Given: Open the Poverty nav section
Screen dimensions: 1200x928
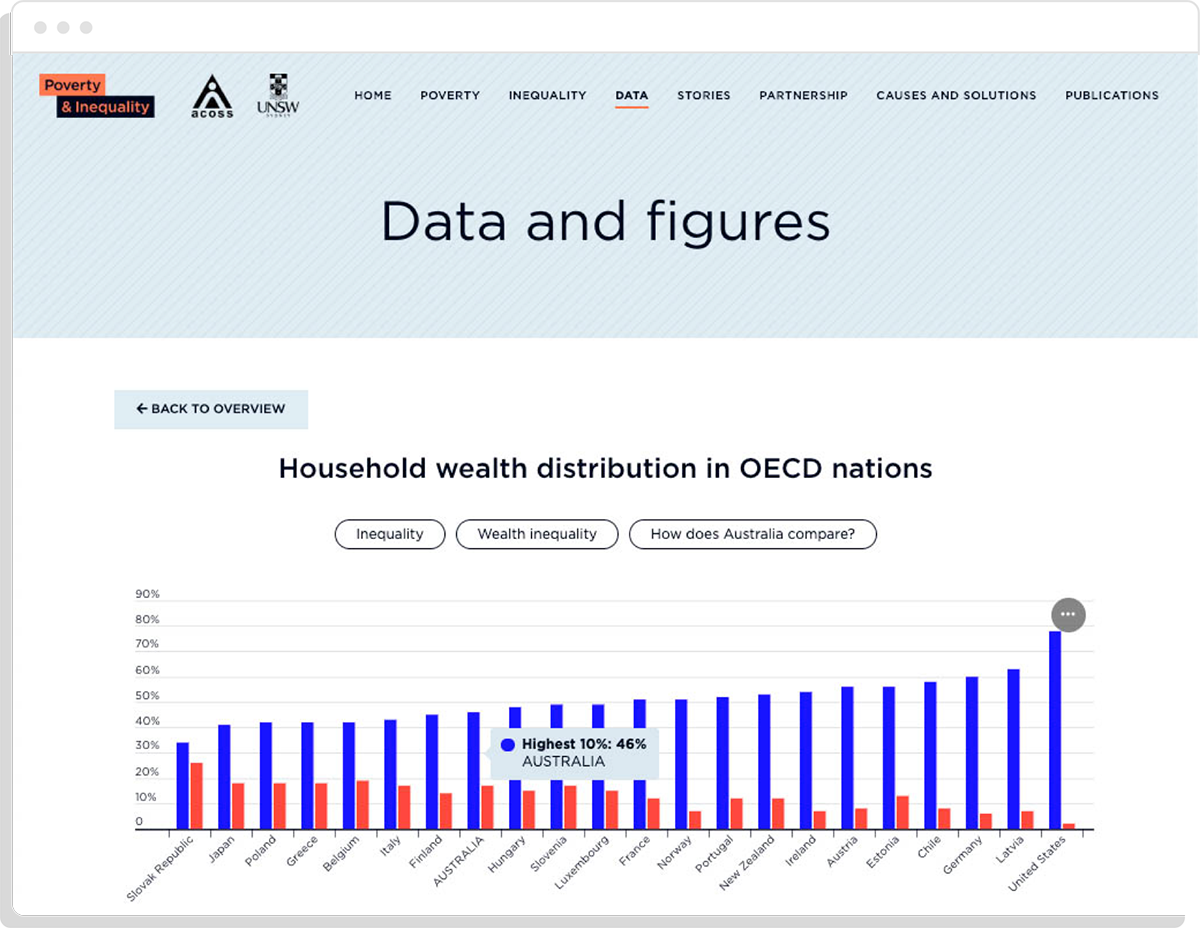Looking at the screenshot, I should (450, 96).
